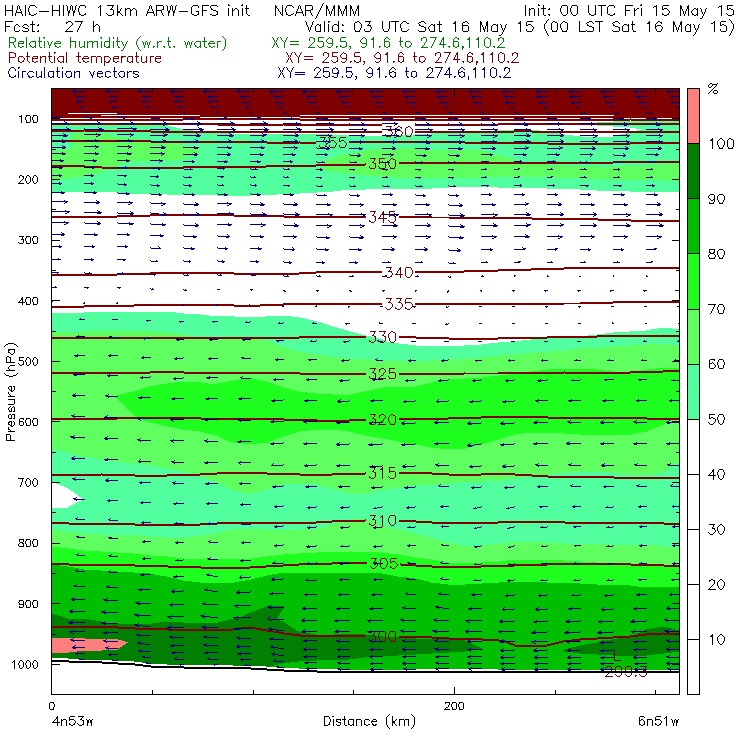Click the 900 hPa pressure axis label
740x740 pixels.
(x=28, y=604)
